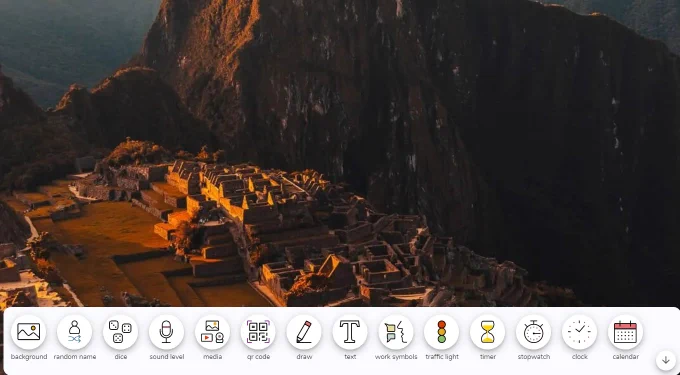680x375 pixels.
Task: Click the 'draw' label text
Action: point(304,357)
